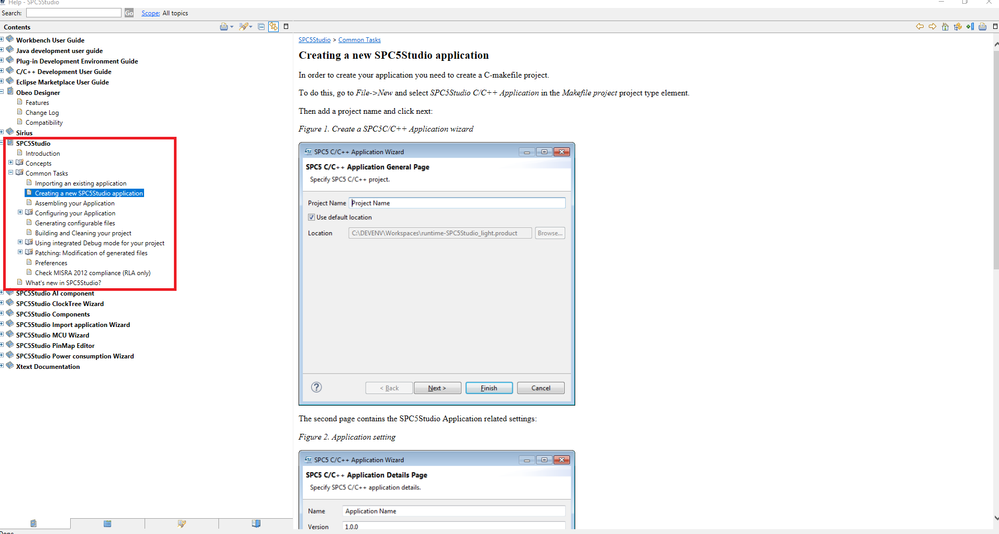Switch to the Index tab at bottom
Viewport: 999px width, 534px height.
pos(107,524)
